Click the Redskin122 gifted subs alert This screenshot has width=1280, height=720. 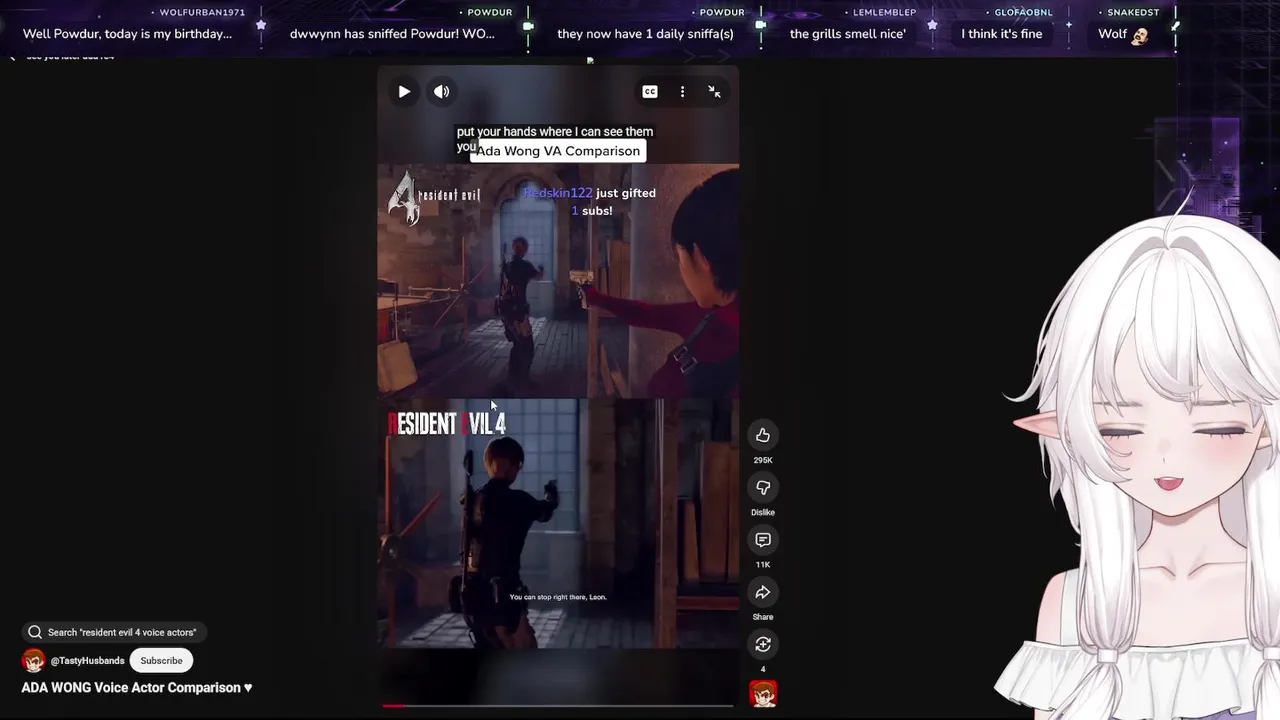point(590,202)
